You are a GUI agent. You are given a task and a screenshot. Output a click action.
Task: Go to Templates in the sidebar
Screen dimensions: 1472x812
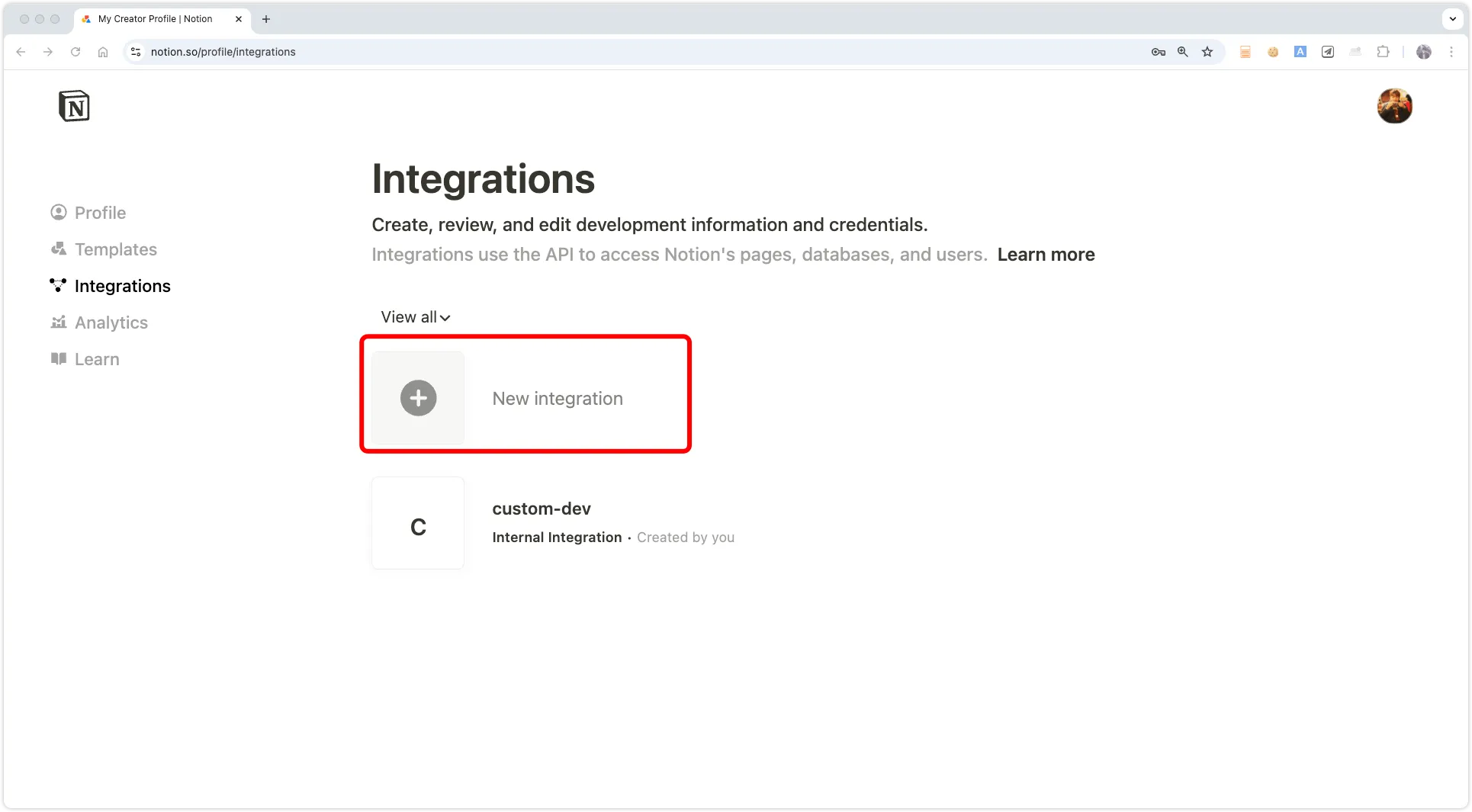[x=115, y=249]
